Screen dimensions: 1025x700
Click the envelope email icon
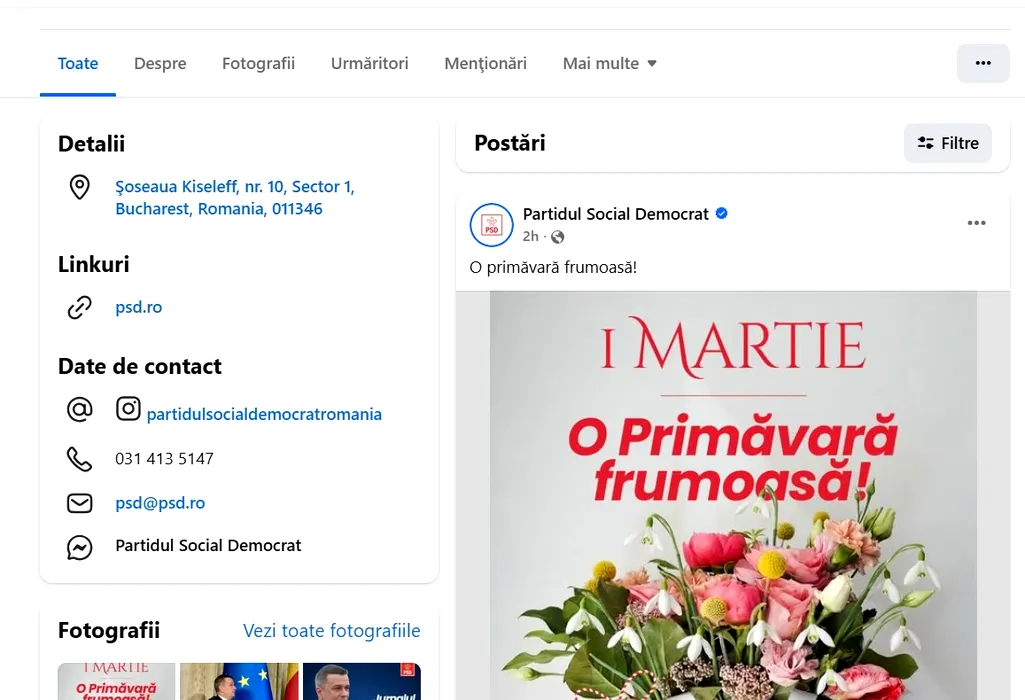point(79,503)
